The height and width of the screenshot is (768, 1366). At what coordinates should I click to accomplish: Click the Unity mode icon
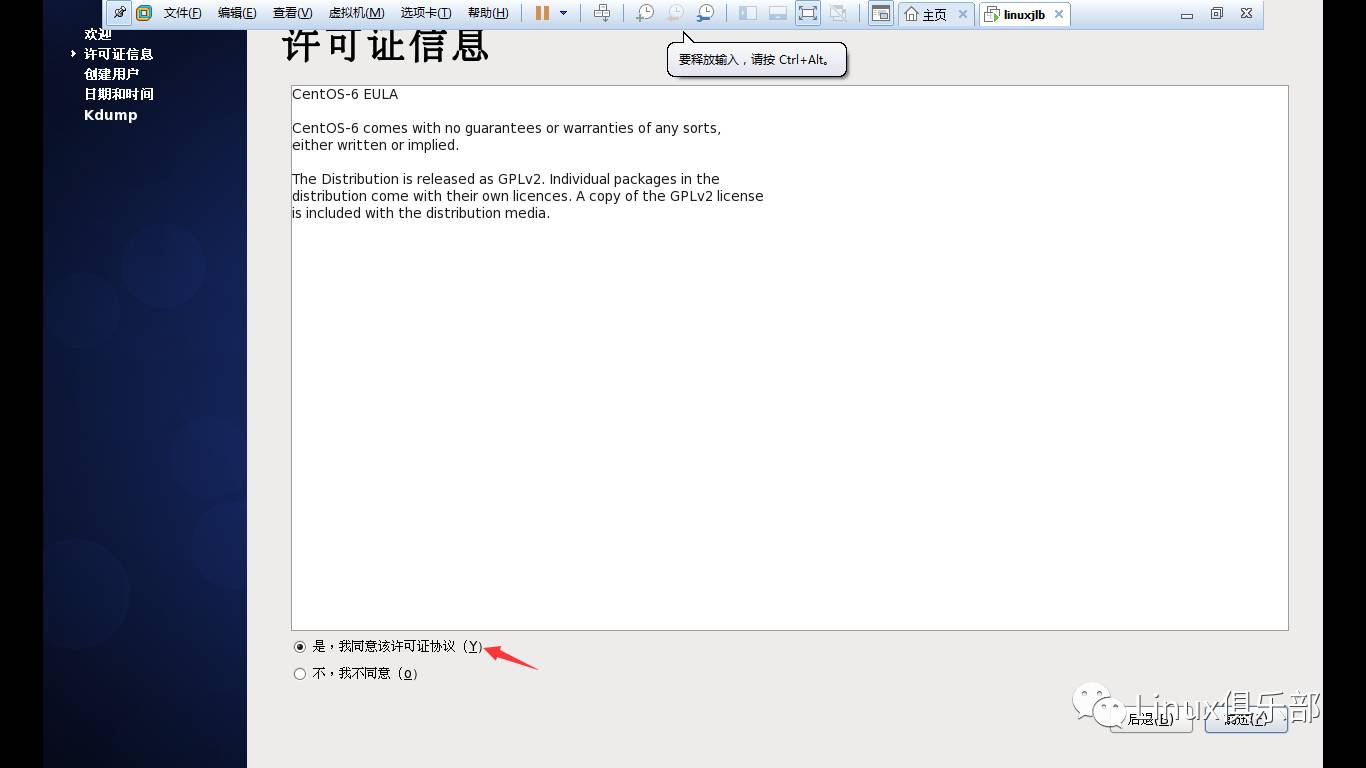(838, 13)
